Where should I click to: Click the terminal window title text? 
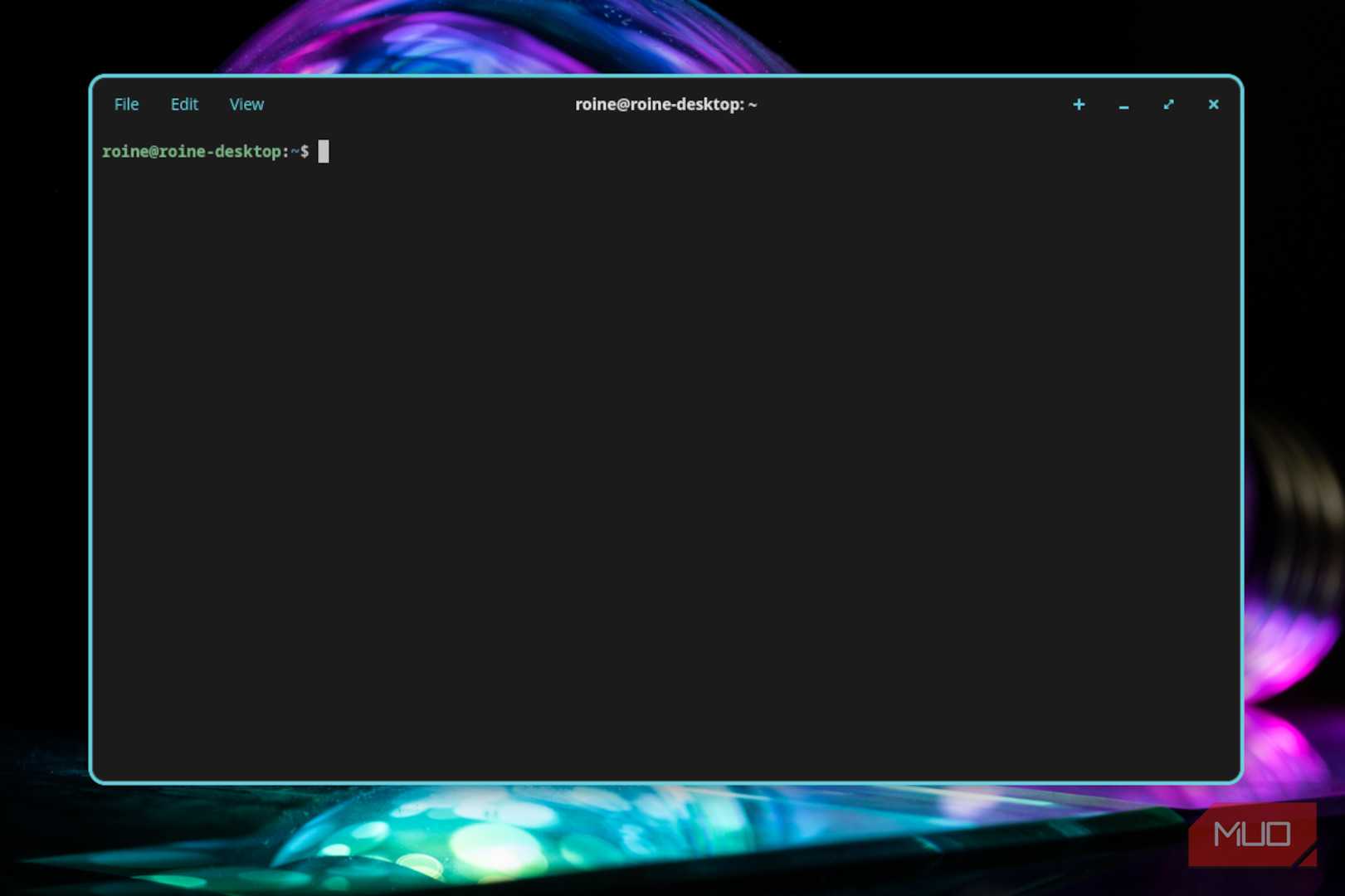tap(666, 105)
